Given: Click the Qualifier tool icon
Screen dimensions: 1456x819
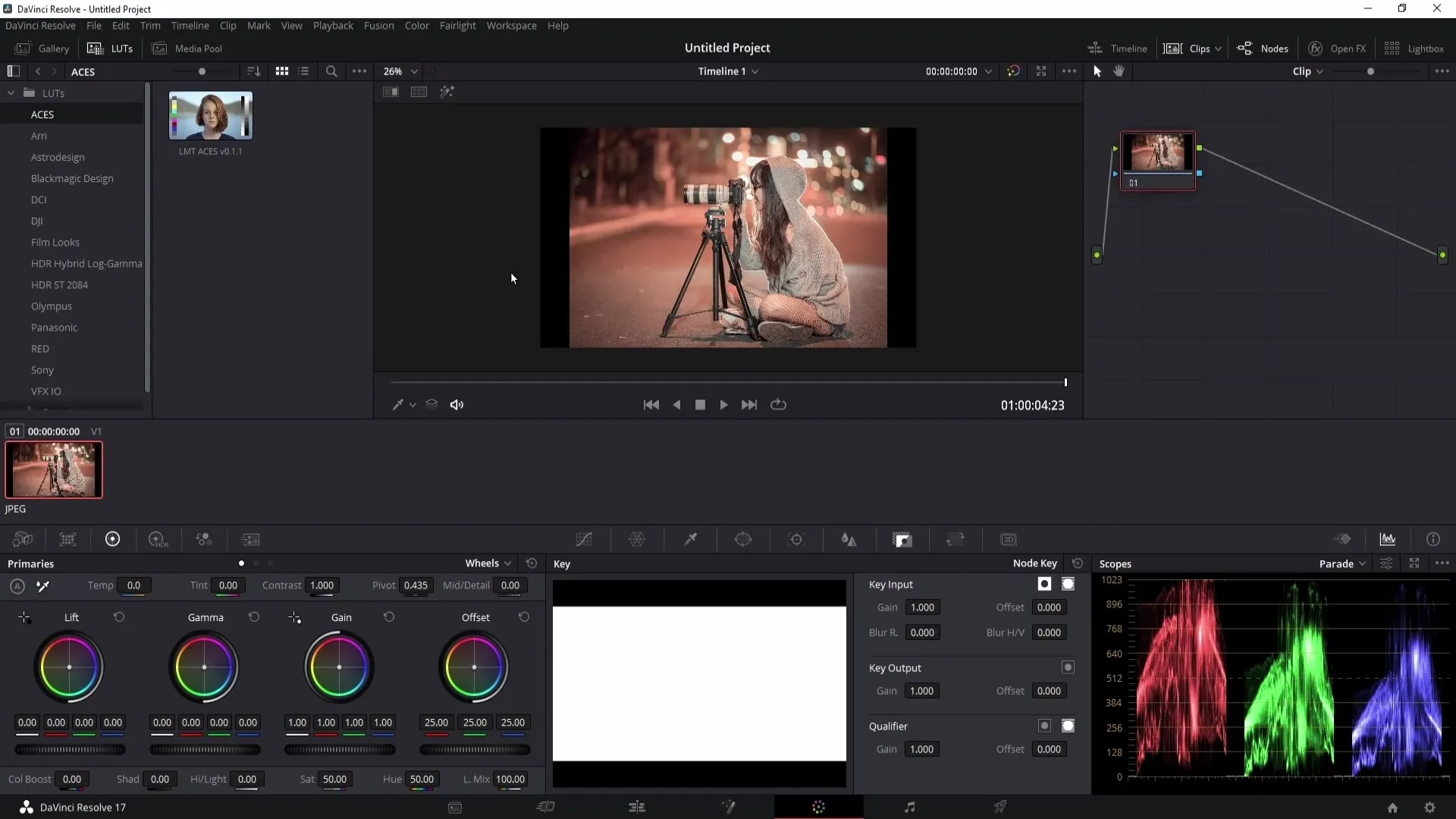Looking at the screenshot, I should [690, 539].
